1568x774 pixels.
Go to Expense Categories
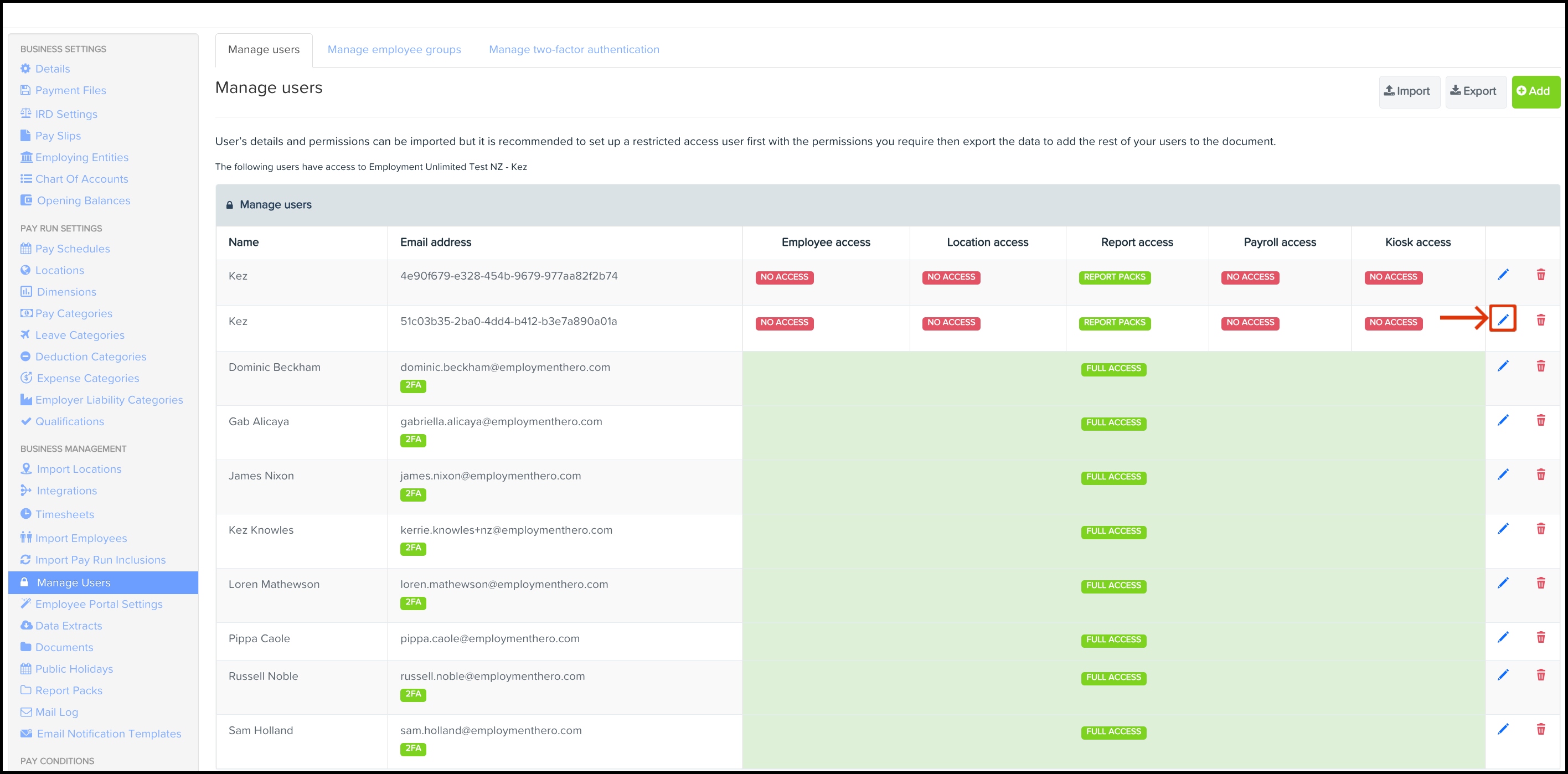[x=80, y=379]
